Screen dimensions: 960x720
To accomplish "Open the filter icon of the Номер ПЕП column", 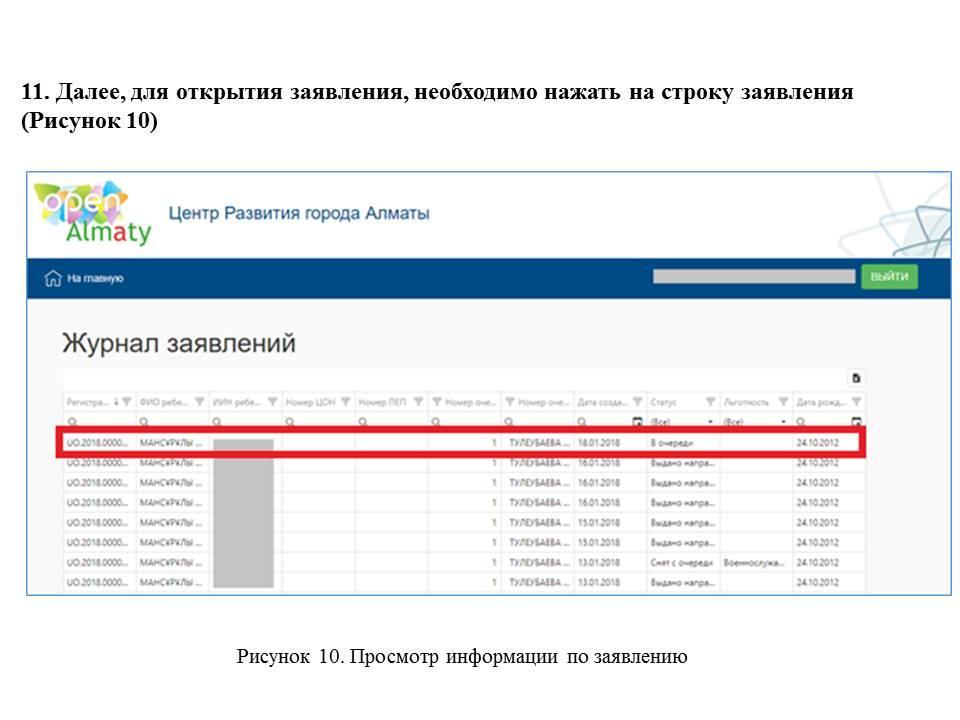I will coord(418,402).
